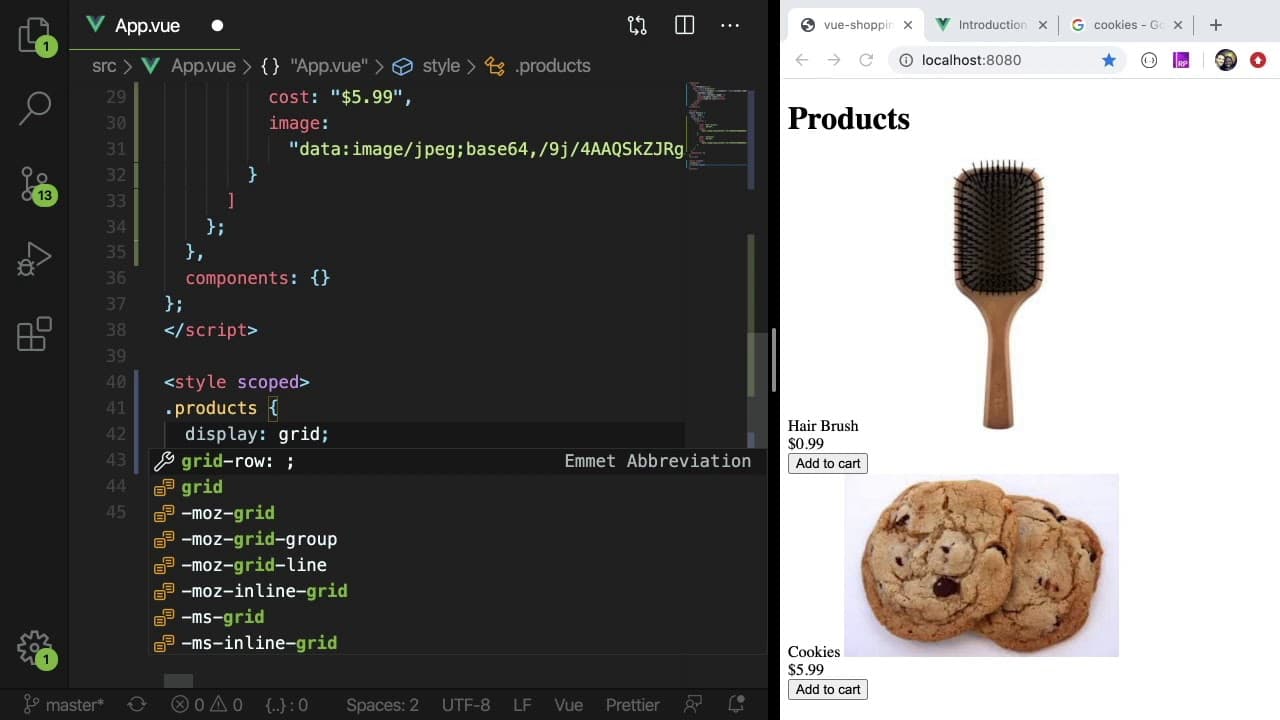Click the src breadcrumb segment
The image size is (1280, 720).
[x=104, y=66]
